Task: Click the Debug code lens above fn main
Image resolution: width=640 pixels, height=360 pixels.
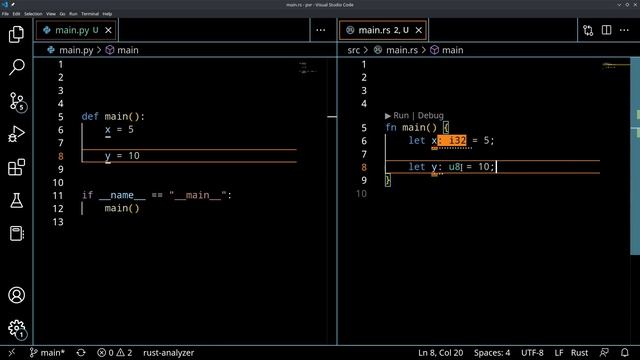Action: pyautogui.click(x=431, y=116)
